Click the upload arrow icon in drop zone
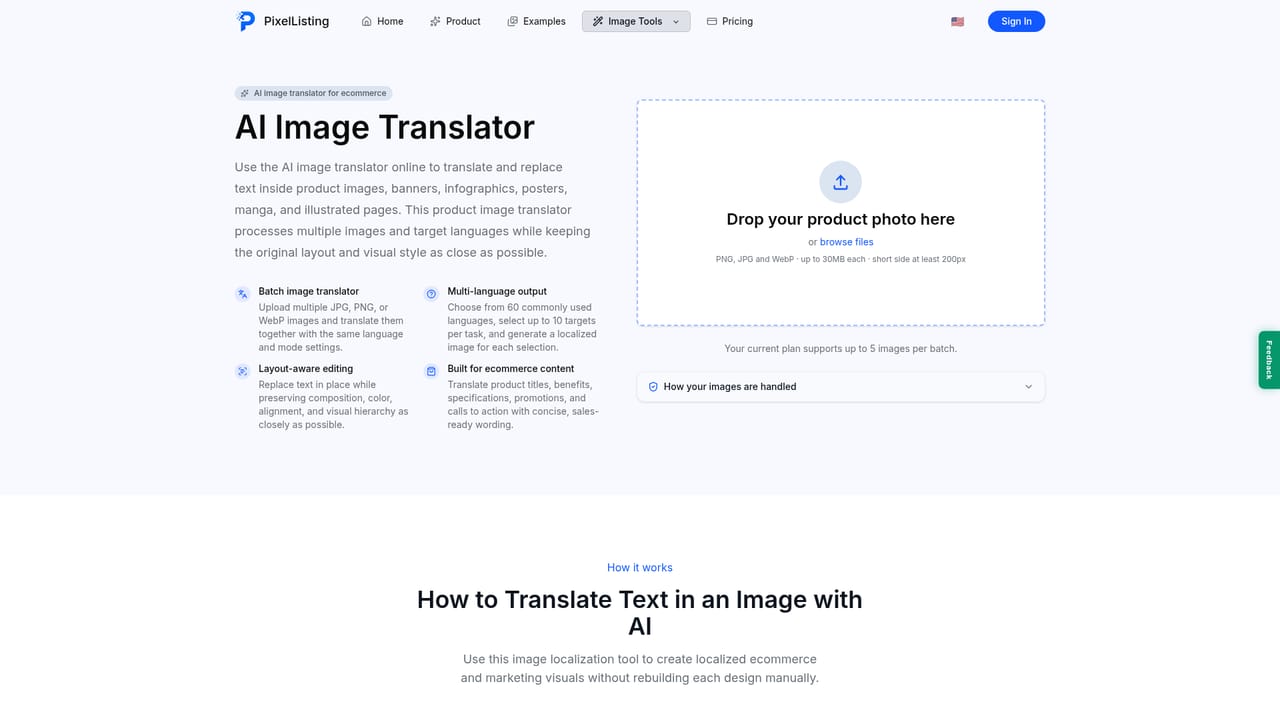Image resolution: width=1280 pixels, height=720 pixels. click(840, 182)
